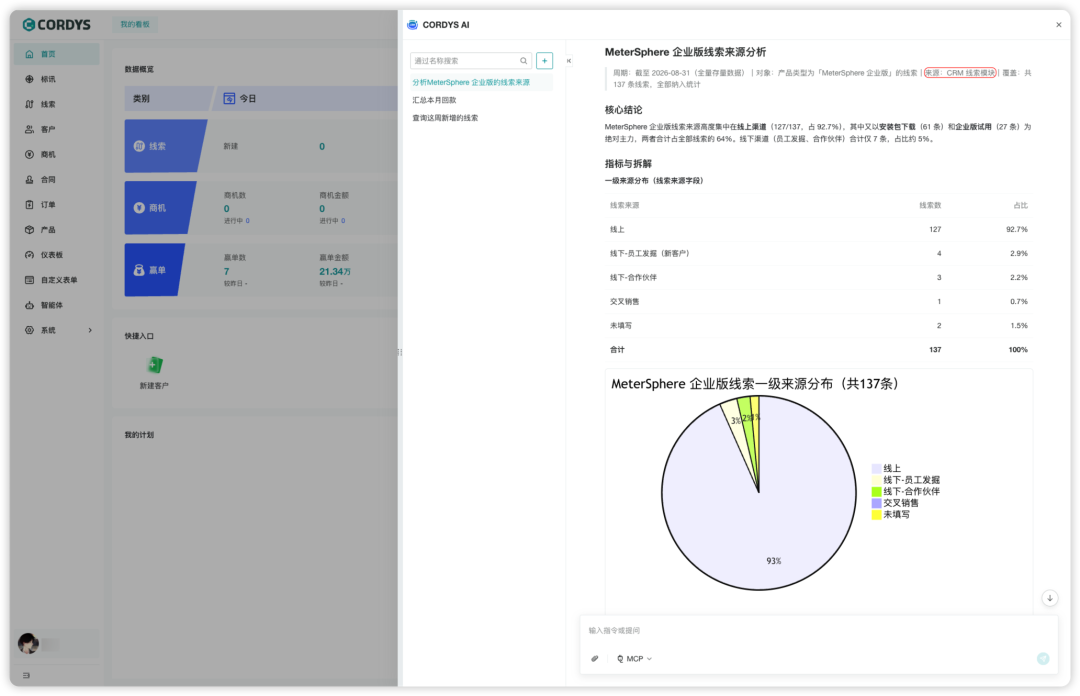1080x696 pixels.
Task: Open 智能体 in the sidebar
Action: (x=56, y=305)
